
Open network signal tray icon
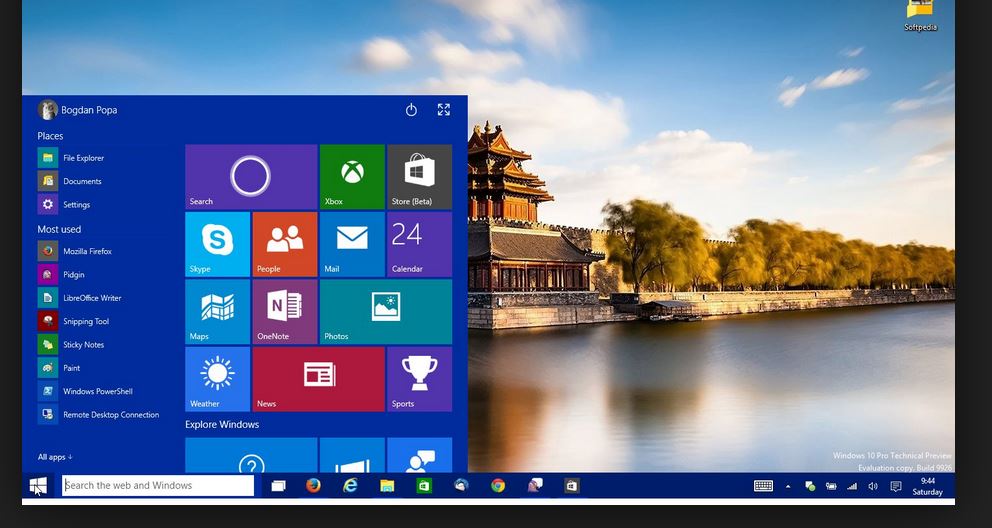click(852, 486)
